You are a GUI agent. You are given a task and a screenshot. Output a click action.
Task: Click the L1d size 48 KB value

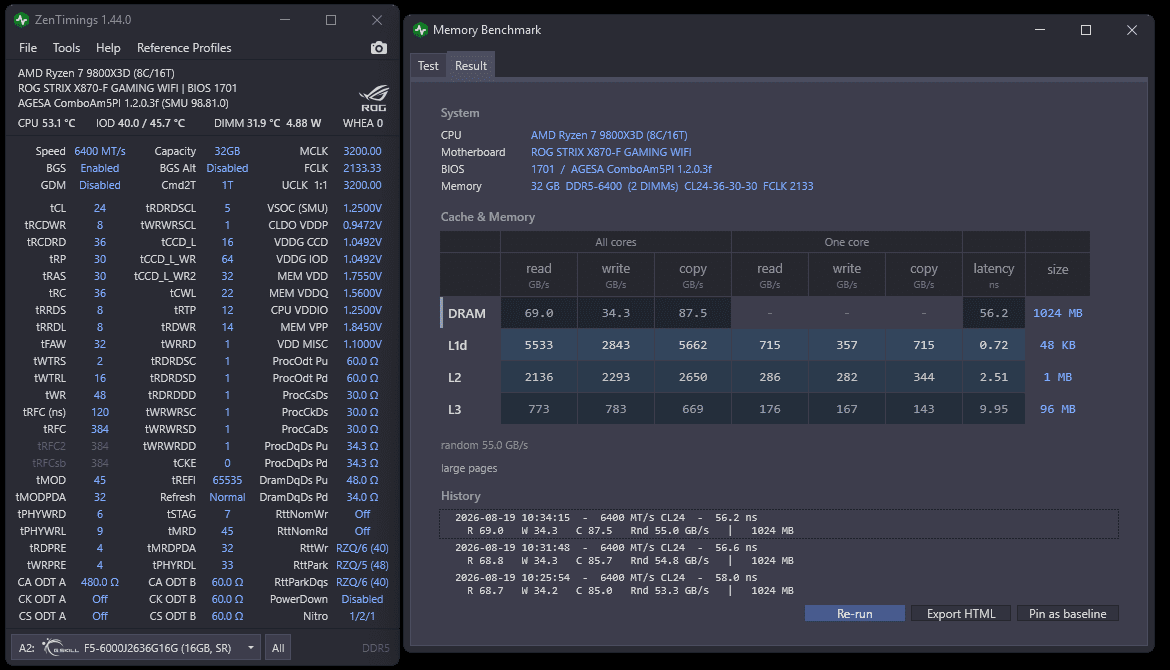pos(1057,345)
